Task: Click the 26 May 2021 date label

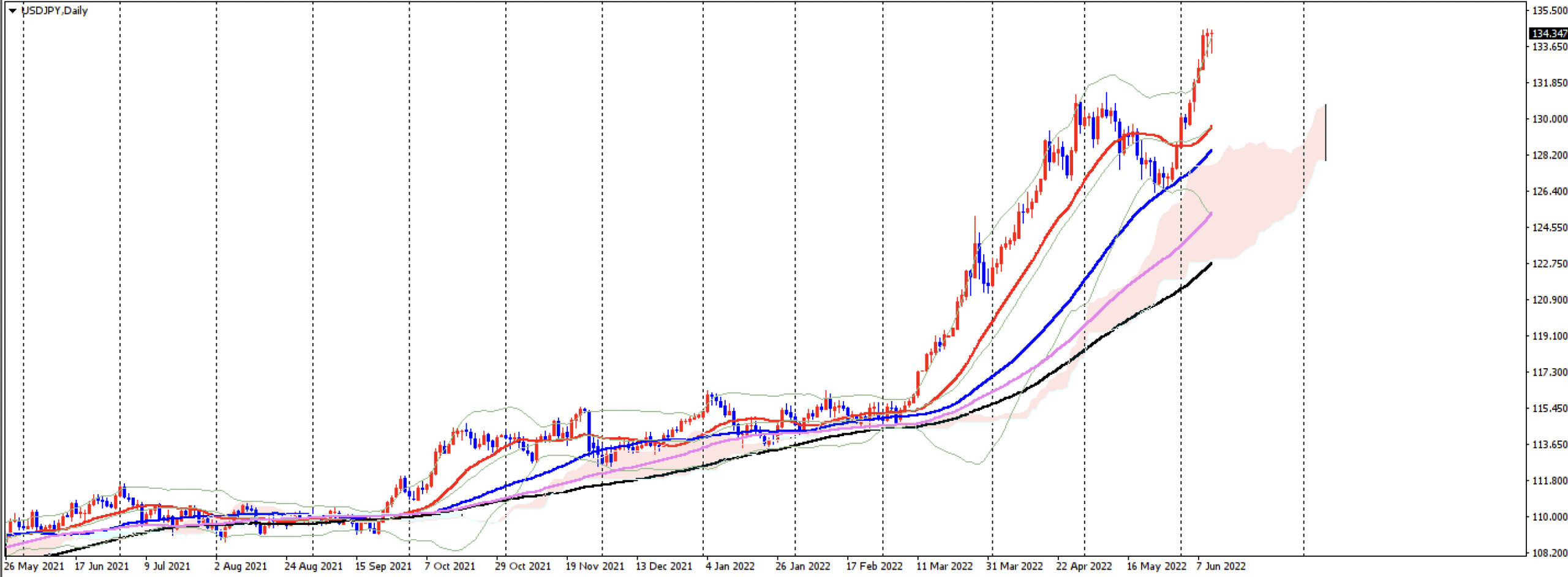Action: click(x=34, y=566)
